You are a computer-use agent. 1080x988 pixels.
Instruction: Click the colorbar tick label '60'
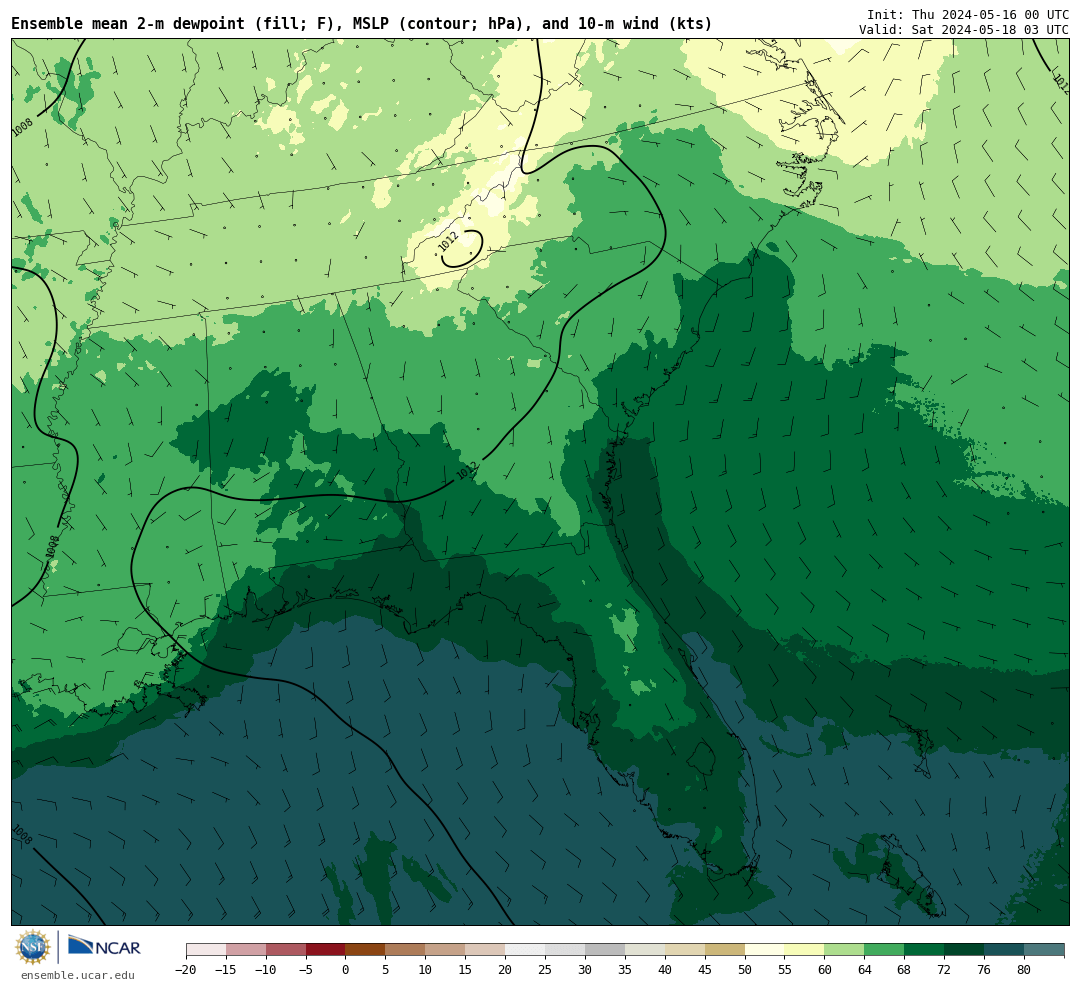824,969
